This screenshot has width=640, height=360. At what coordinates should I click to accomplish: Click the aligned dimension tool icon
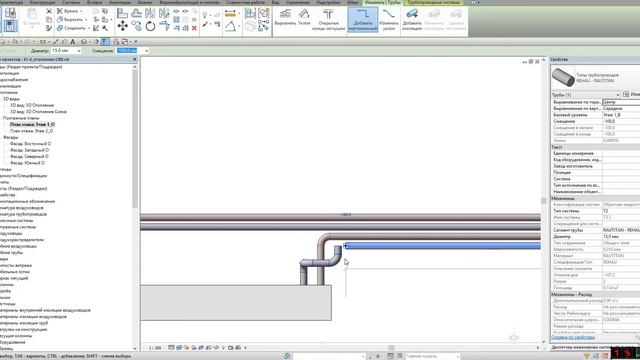tap(231, 13)
